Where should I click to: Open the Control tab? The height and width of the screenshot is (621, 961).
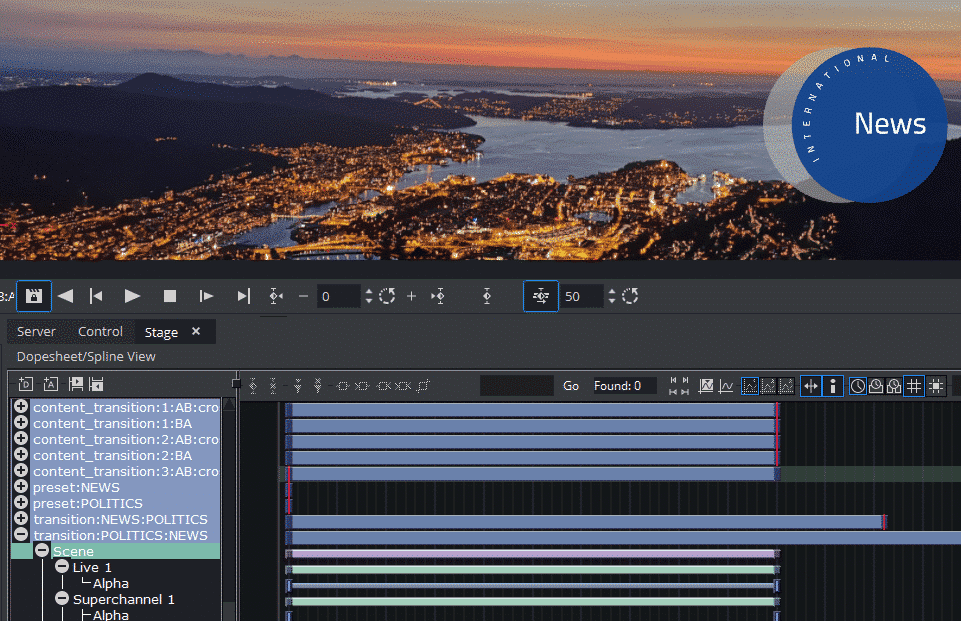pos(100,332)
